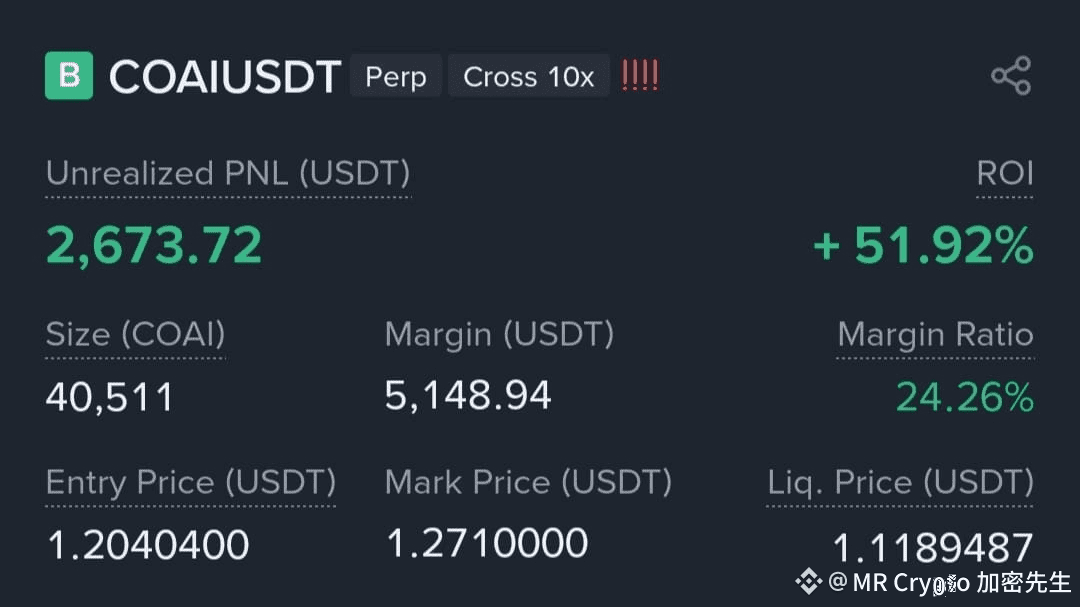Image resolution: width=1080 pixels, height=607 pixels.
Task: Open the COAIUSDT symbol name
Action: (225, 76)
